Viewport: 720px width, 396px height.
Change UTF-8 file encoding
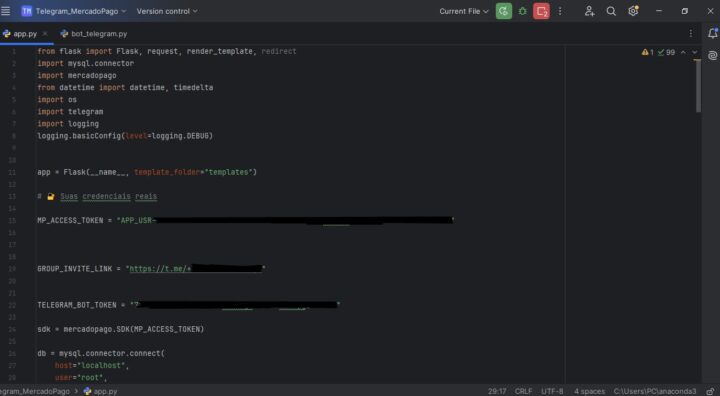552,391
